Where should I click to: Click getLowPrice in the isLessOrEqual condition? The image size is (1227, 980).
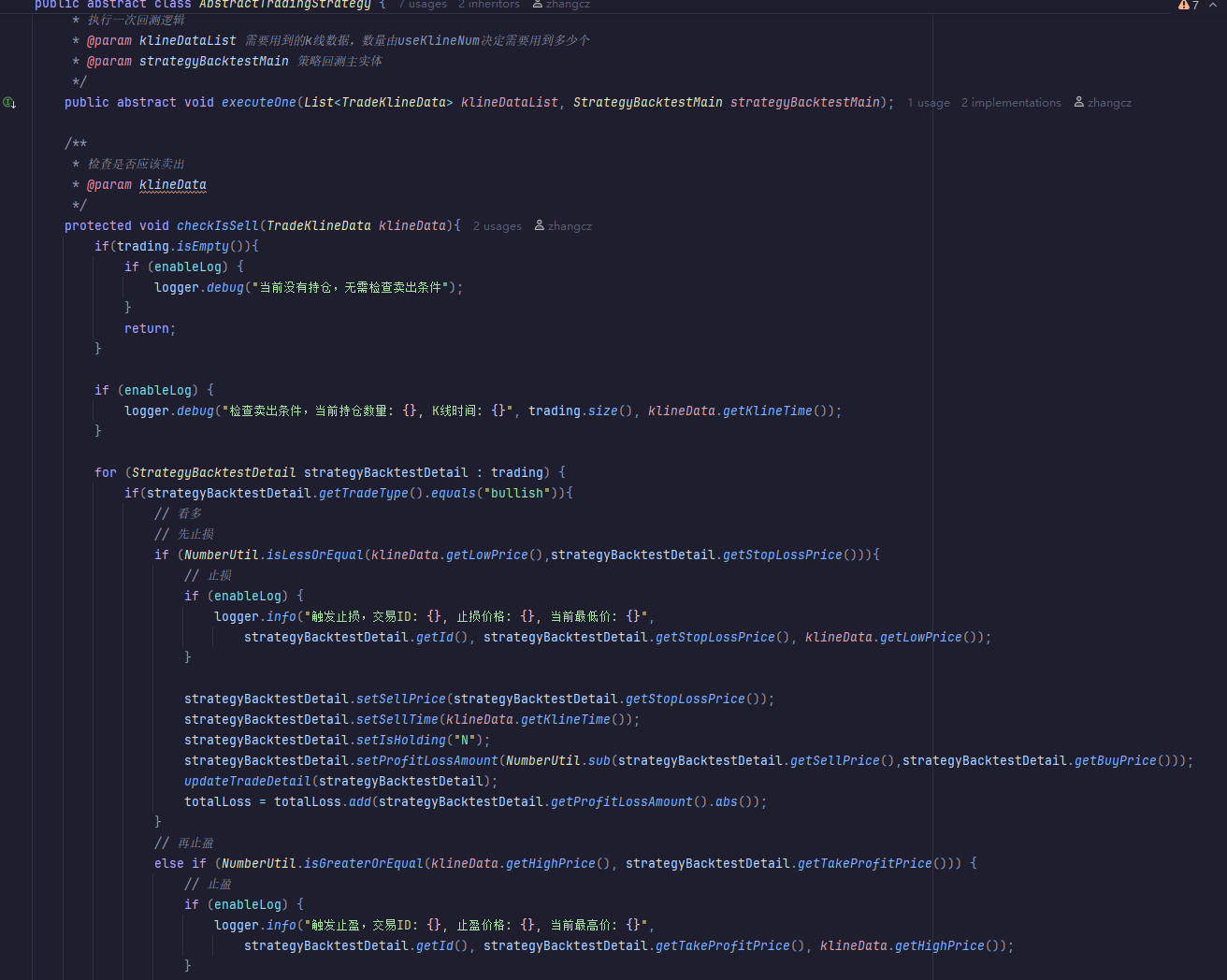click(487, 555)
